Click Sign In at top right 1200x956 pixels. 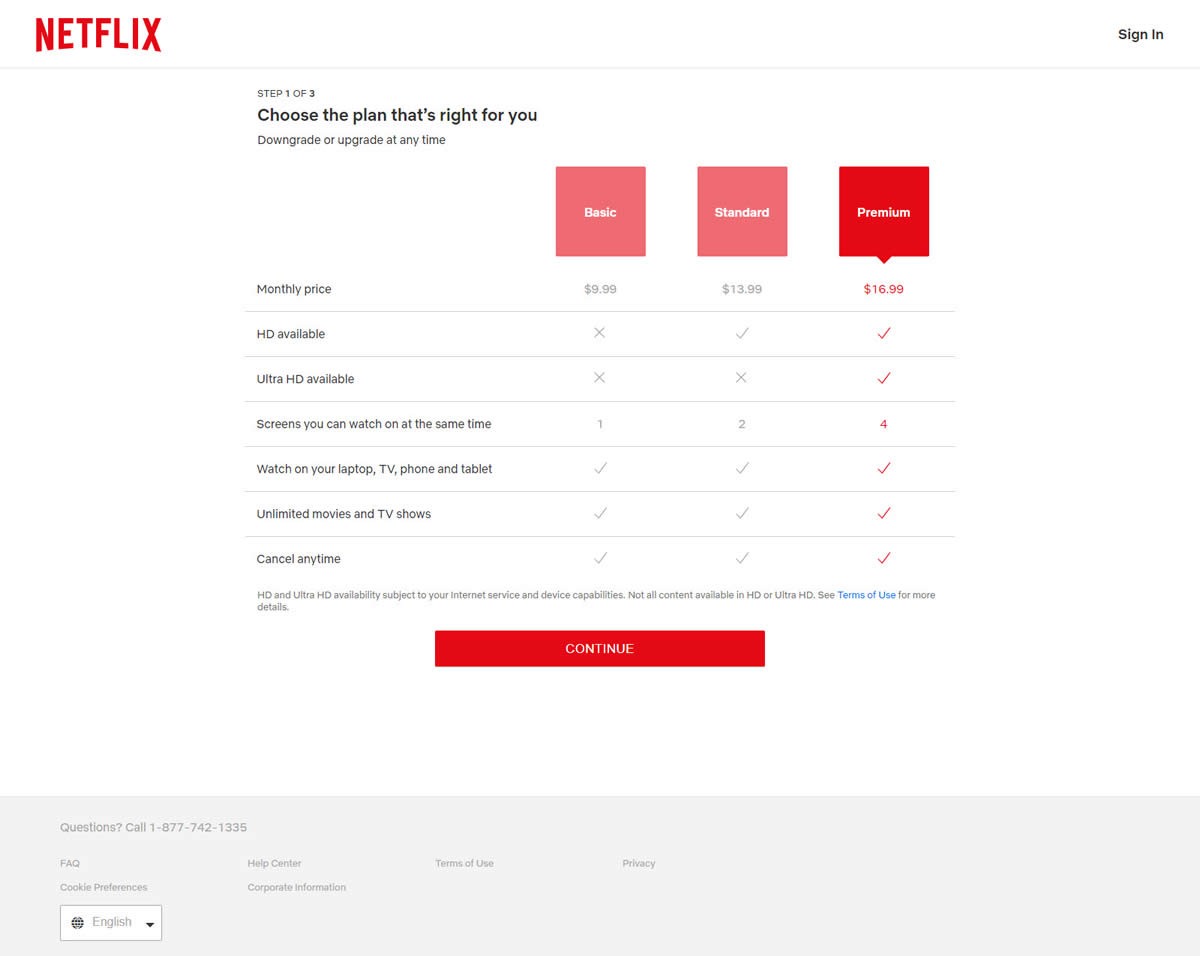click(x=1140, y=35)
